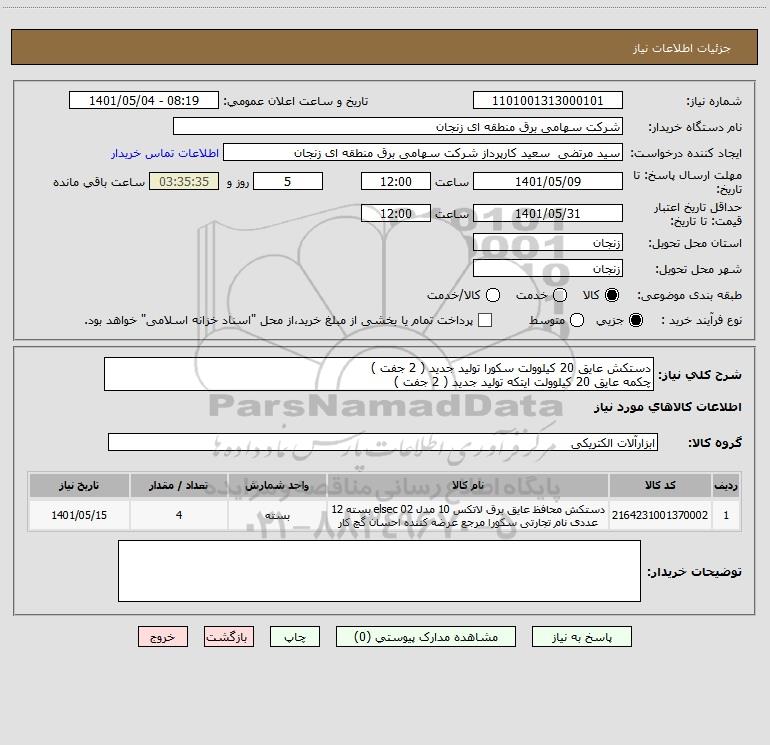Click the شماره نیاز field 1101001313000101
The width and height of the screenshot is (770, 745).
[x=548, y=101]
